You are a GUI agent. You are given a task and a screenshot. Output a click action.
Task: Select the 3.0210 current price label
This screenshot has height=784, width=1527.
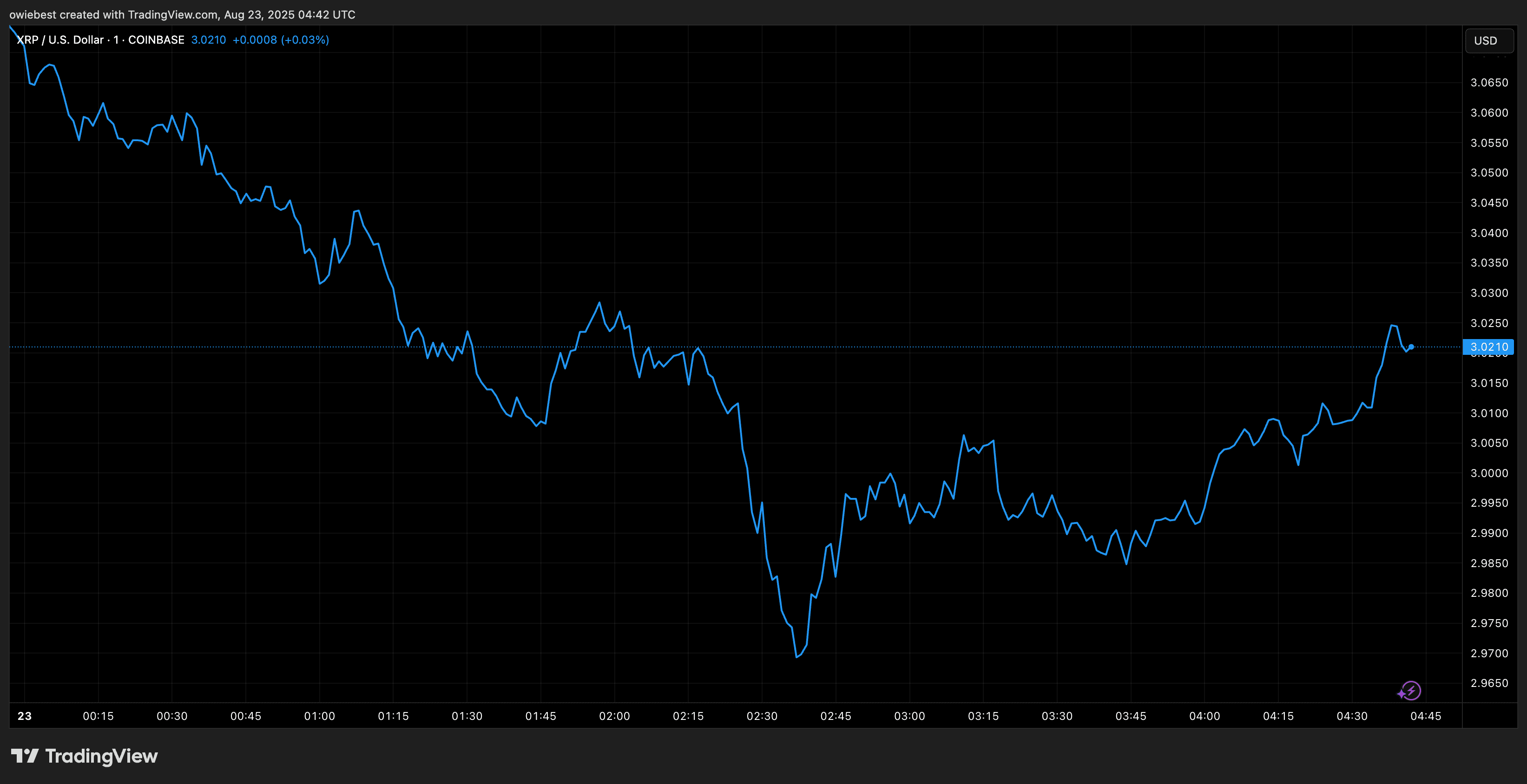coord(1488,346)
